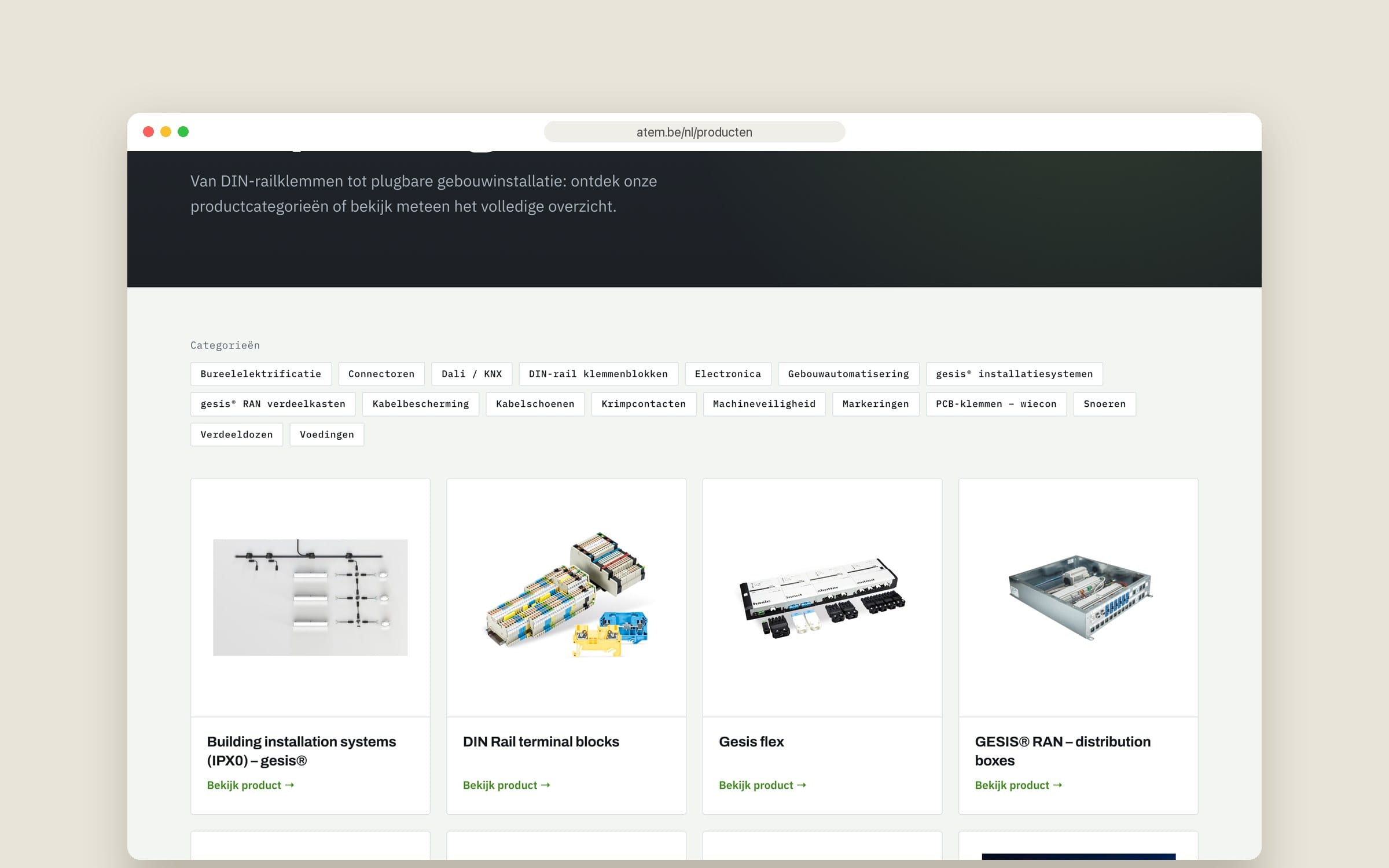Select gesis RAN verdeelkasten tag
The width and height of the screenshot is (1389, 868).
[x=273, y=404]
